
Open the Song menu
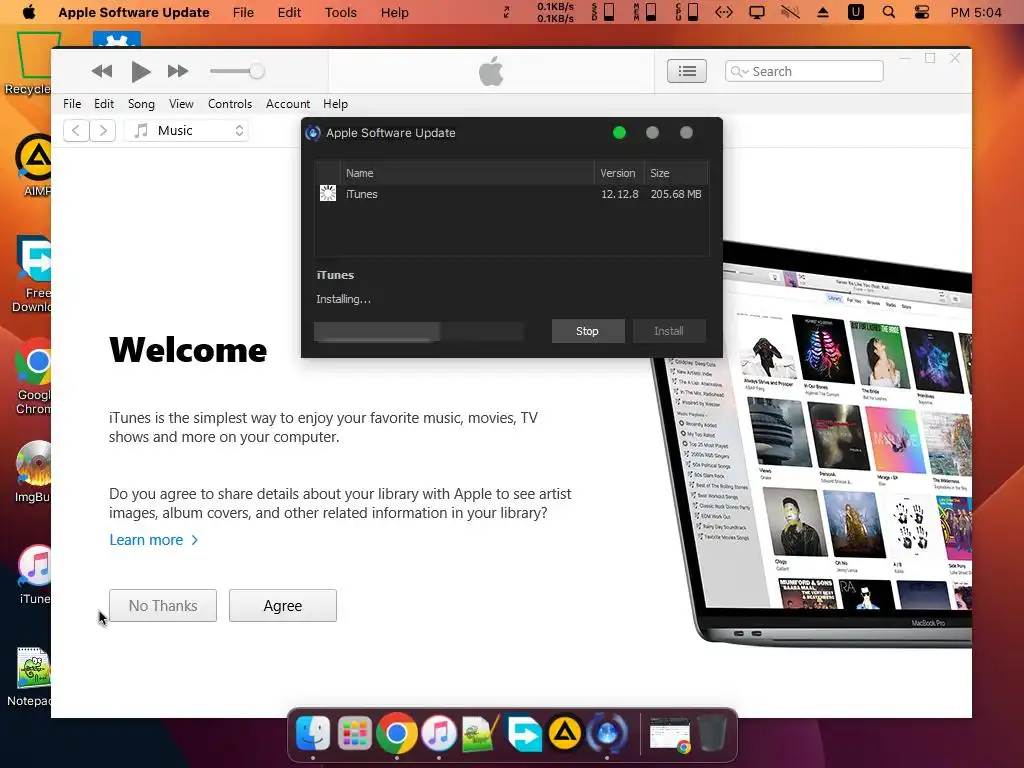(x=141, y=104)
